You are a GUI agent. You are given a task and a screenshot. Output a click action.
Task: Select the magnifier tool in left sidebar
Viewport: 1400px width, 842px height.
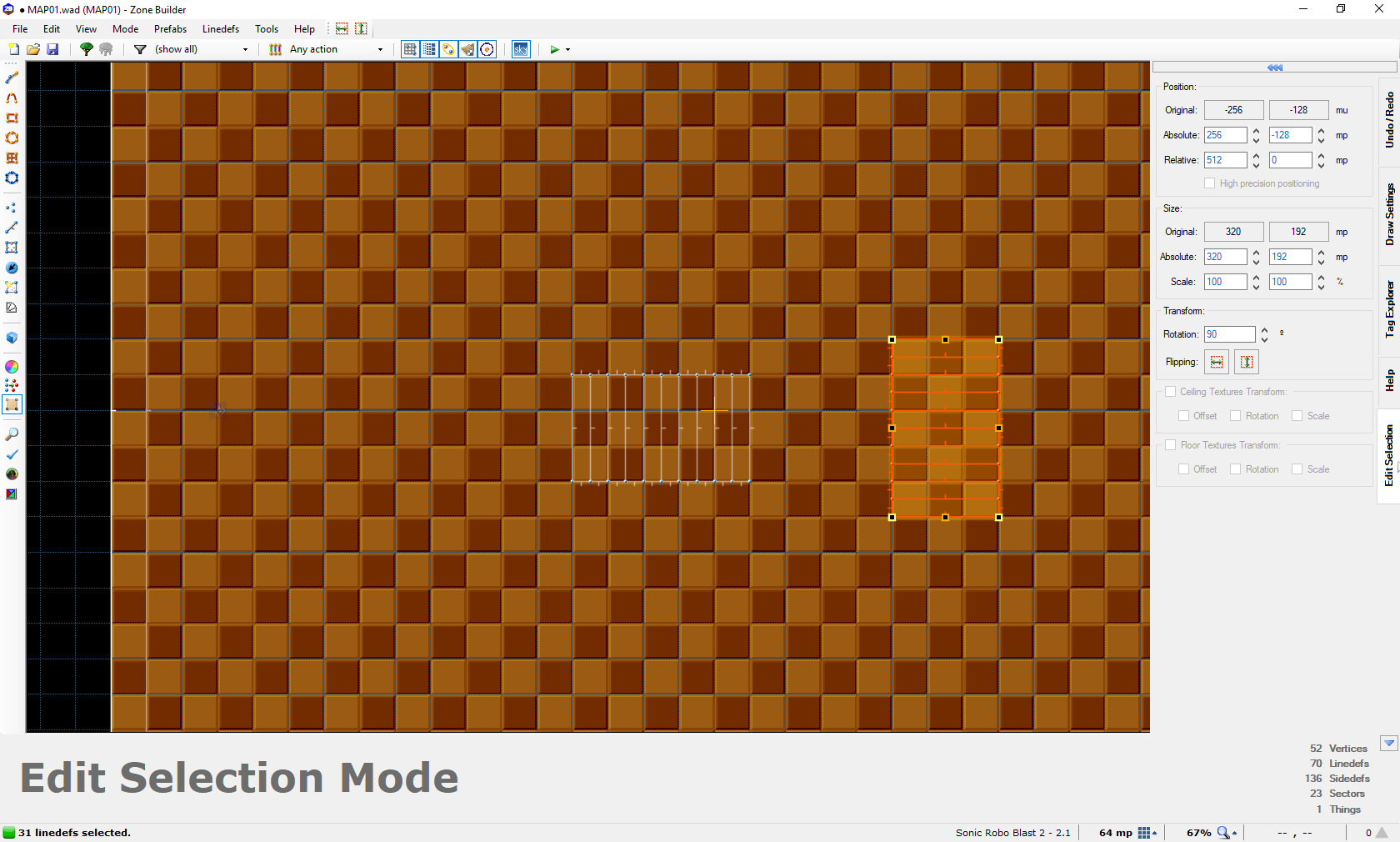(x=12, y=434)
